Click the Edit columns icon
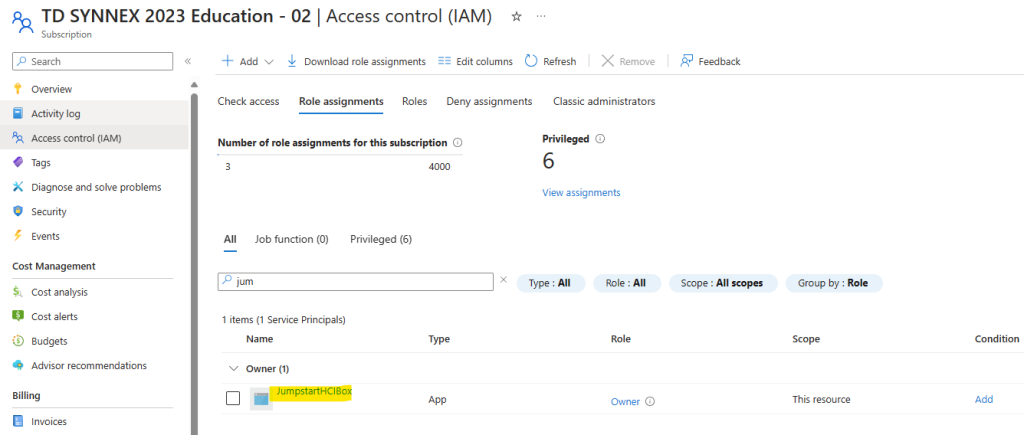This screenshot has width=1024, height=435. point(444,61)
